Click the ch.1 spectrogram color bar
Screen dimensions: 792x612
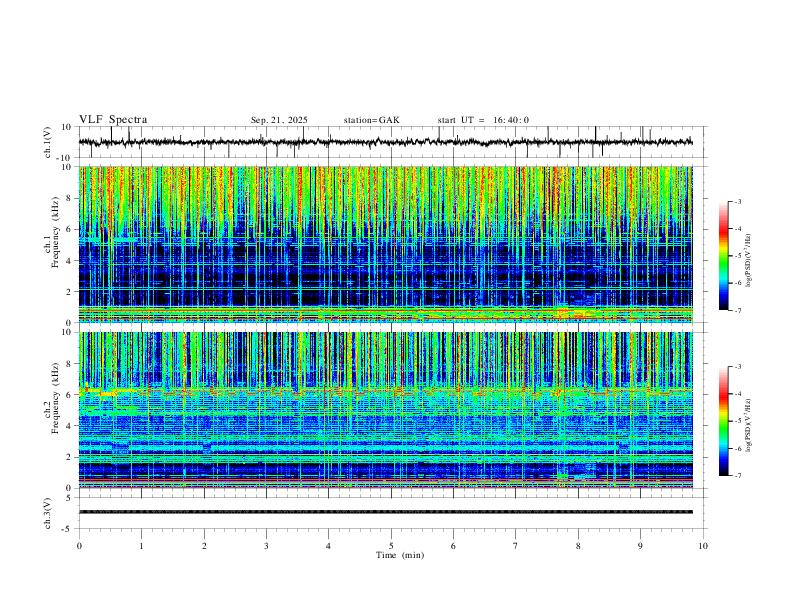click(x=723, y=256)
